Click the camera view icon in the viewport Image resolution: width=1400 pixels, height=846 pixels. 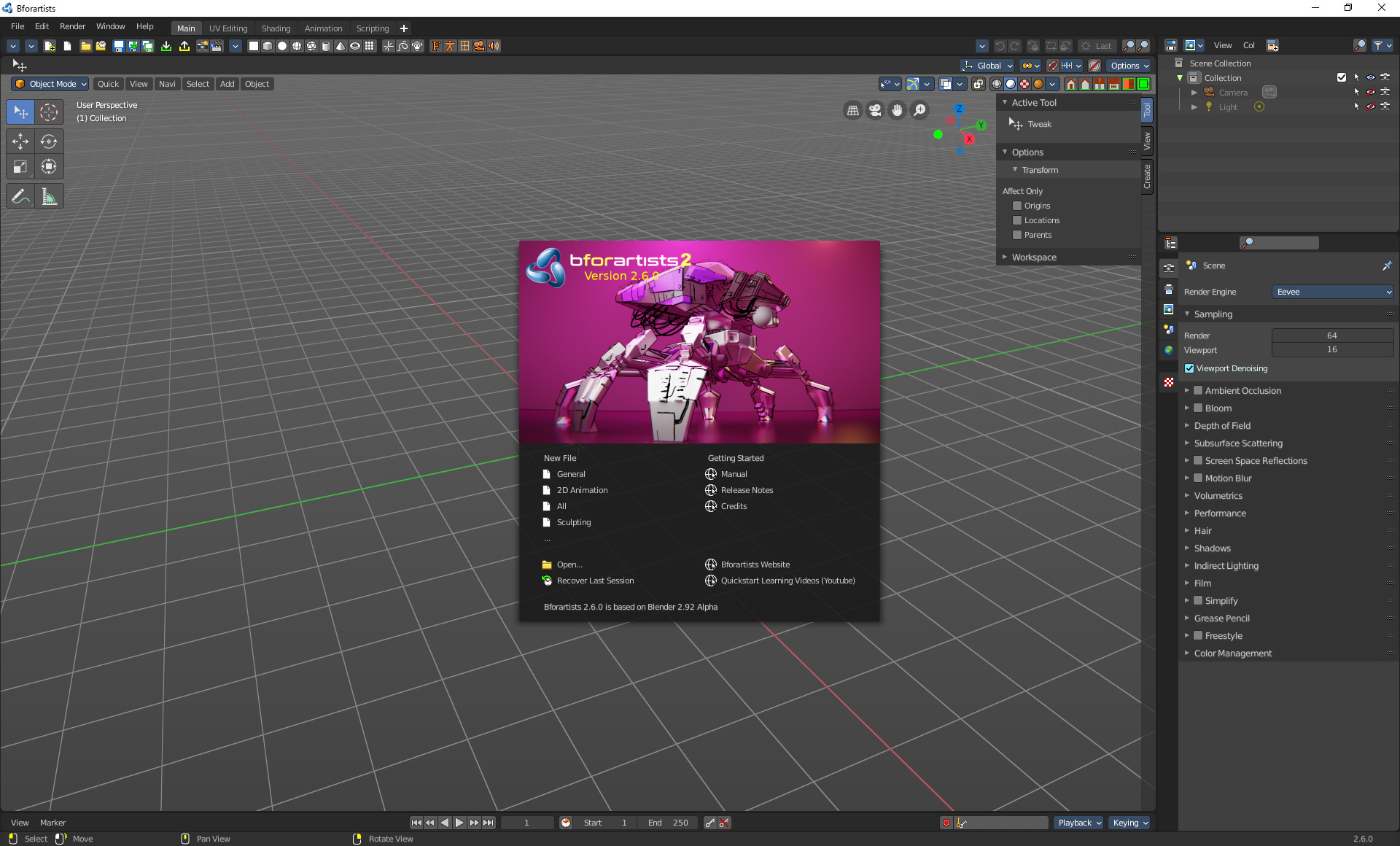[875, 110]
